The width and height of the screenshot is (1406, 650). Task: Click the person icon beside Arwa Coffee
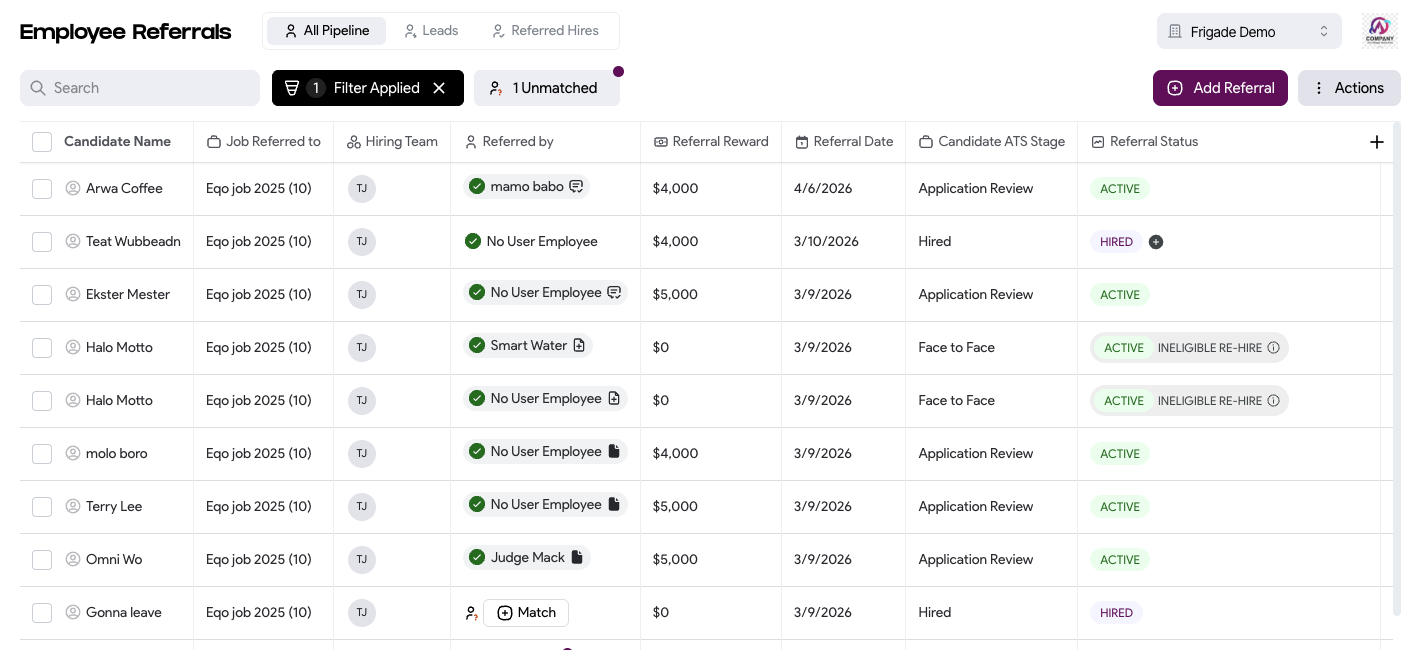[x=73, y=188]
